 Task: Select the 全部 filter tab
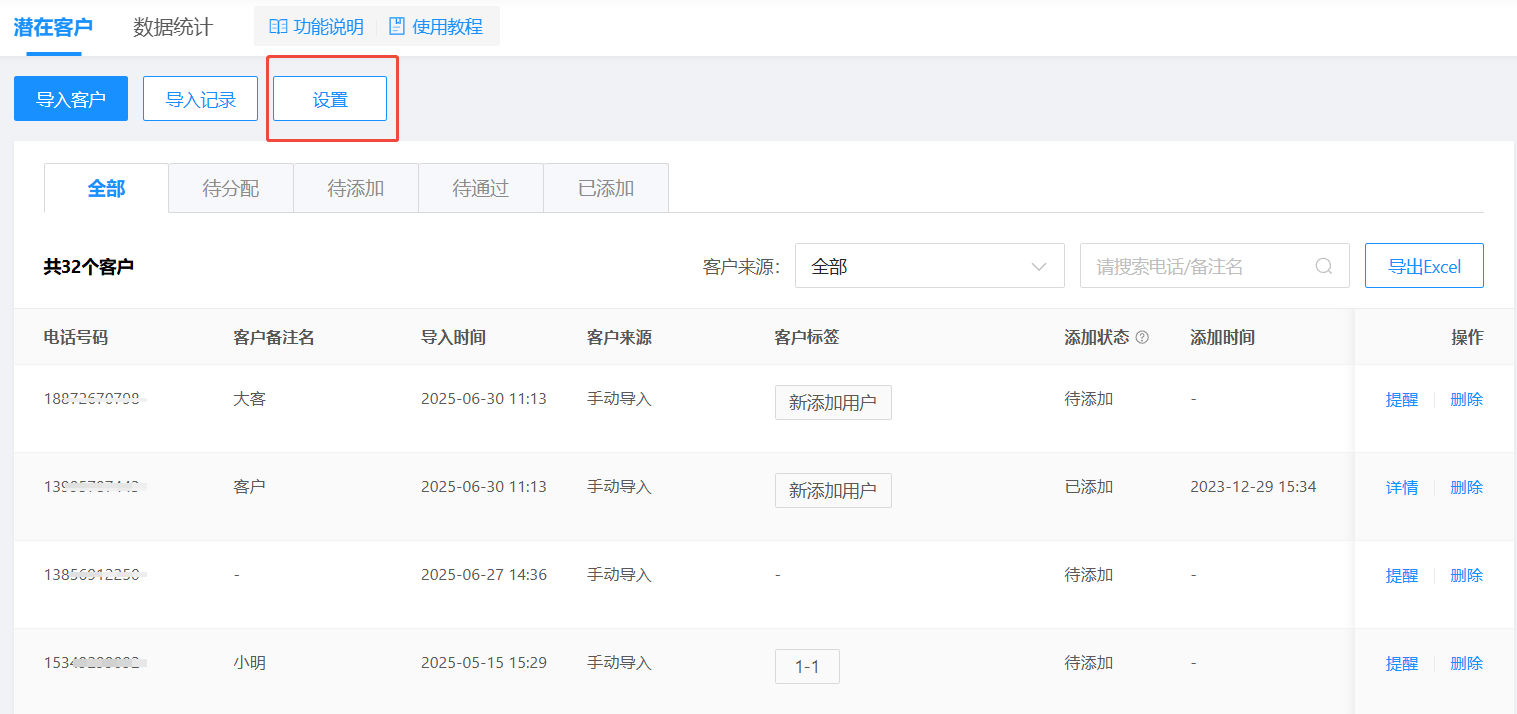(106, 188)
